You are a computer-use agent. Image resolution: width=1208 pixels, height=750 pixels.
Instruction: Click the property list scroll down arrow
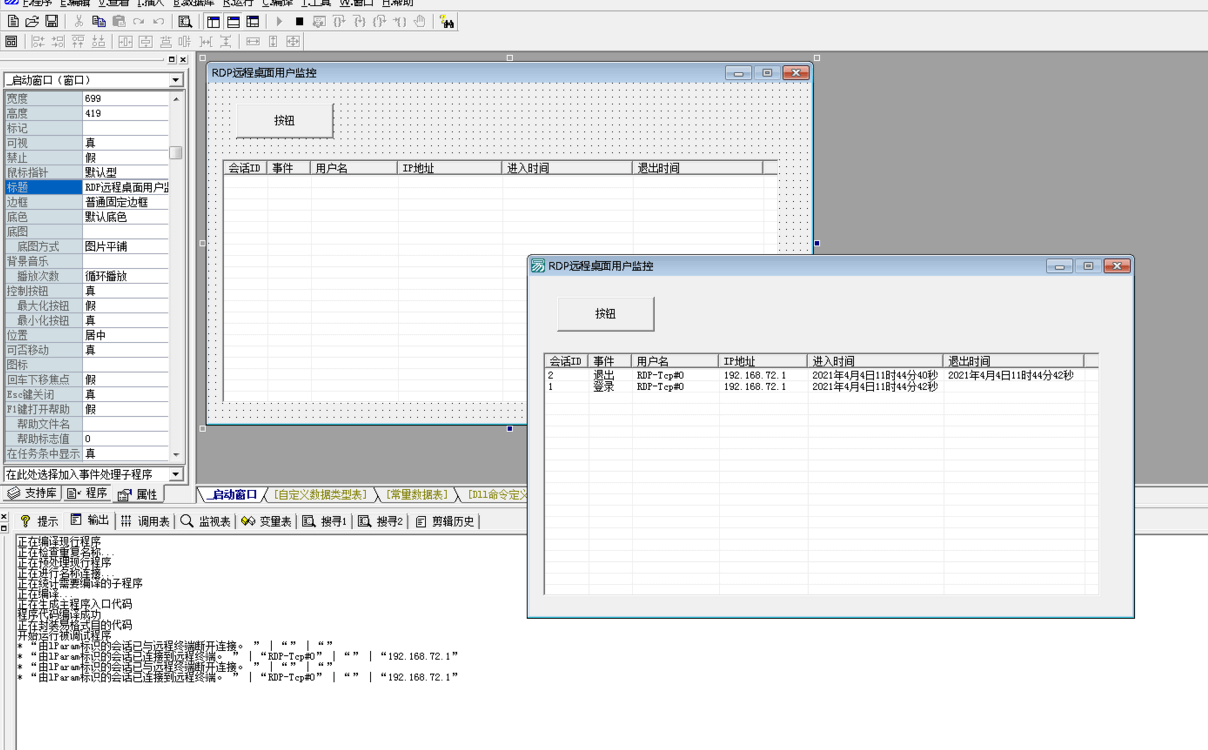pos(177,454)
